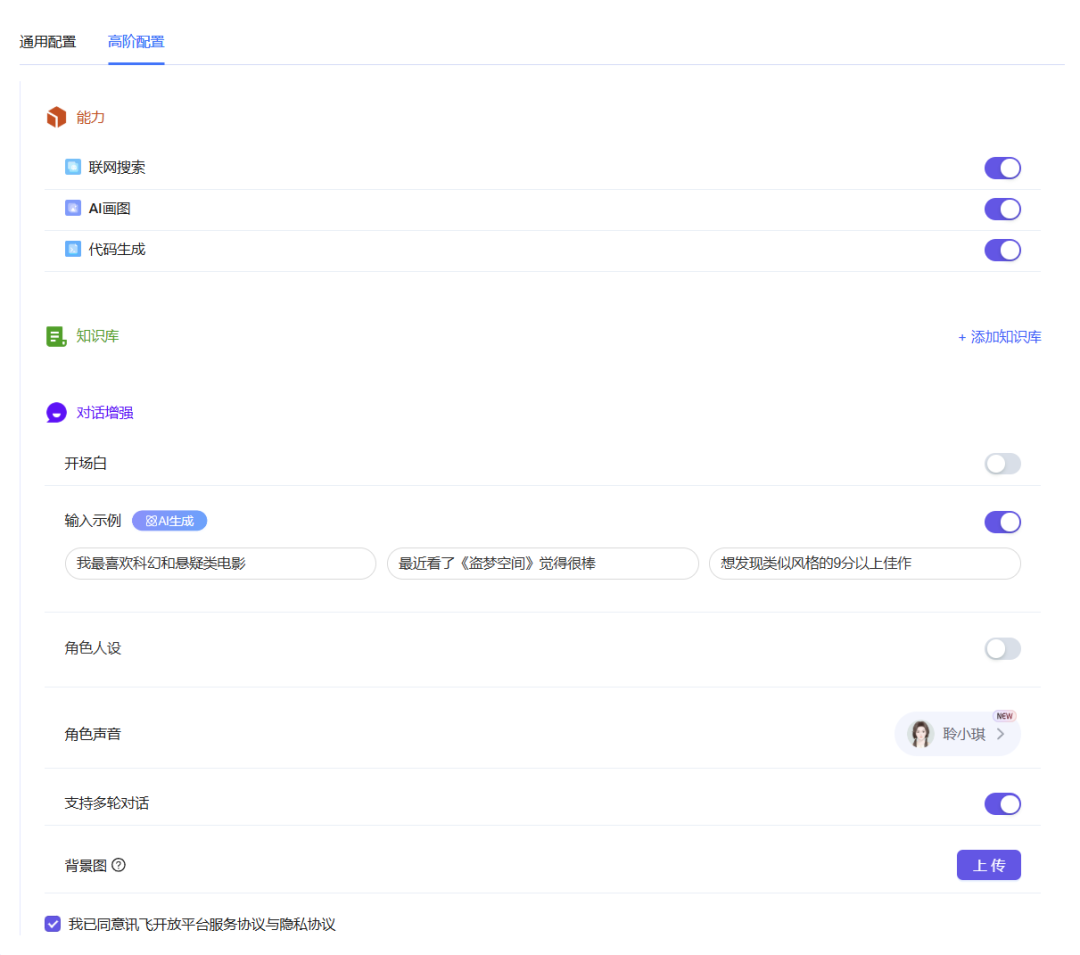1080x955 pixels.
Task: Open the 角色声音 voice selector chevron
Action: (1000, 734)
